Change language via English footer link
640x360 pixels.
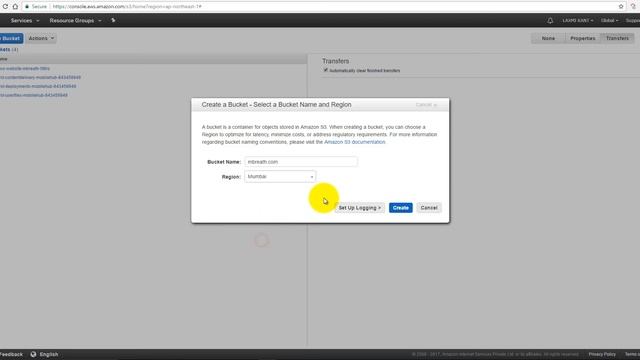click(x=49, y=354)
